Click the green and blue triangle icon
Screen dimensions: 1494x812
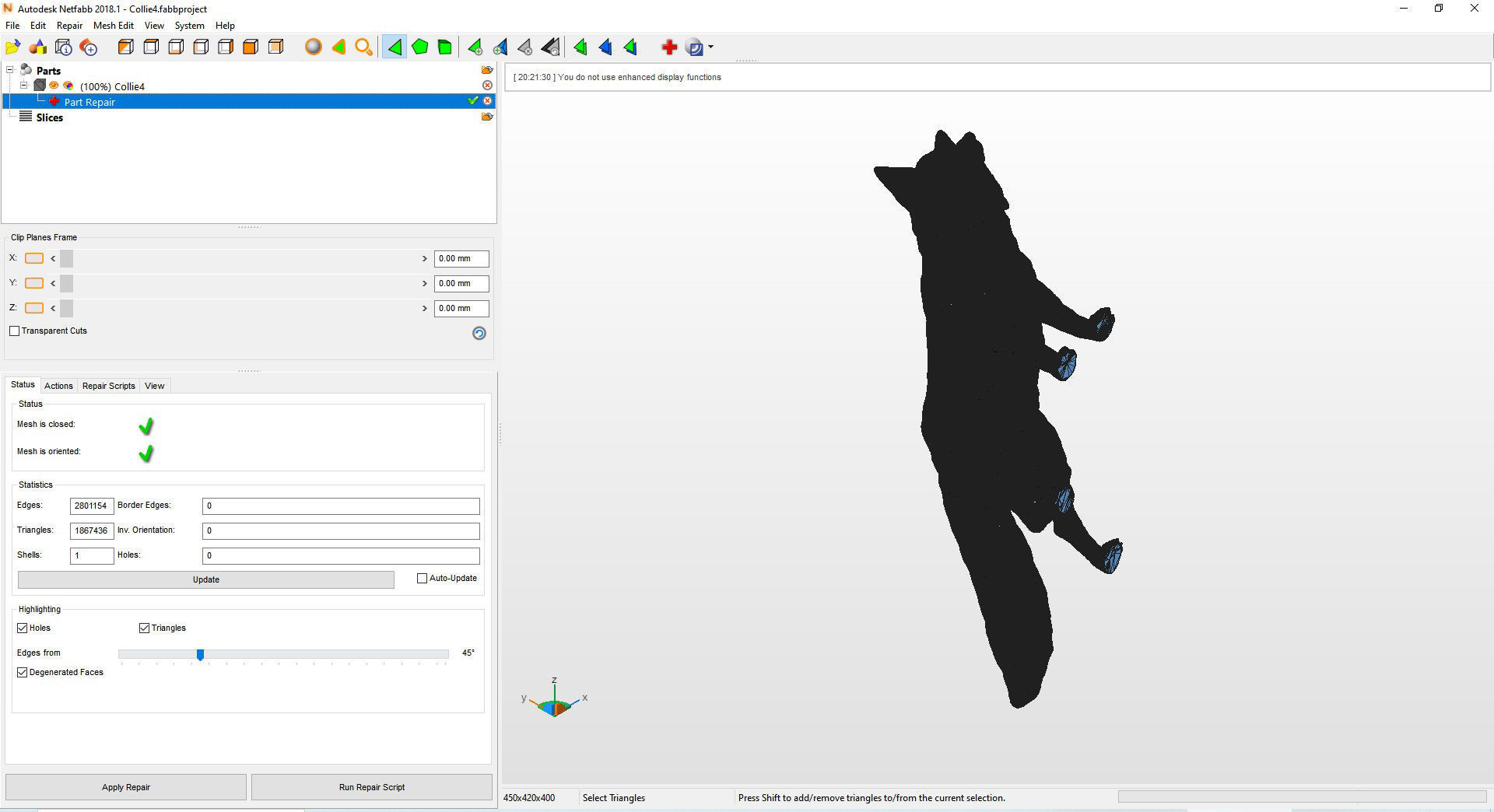point(630,47)
